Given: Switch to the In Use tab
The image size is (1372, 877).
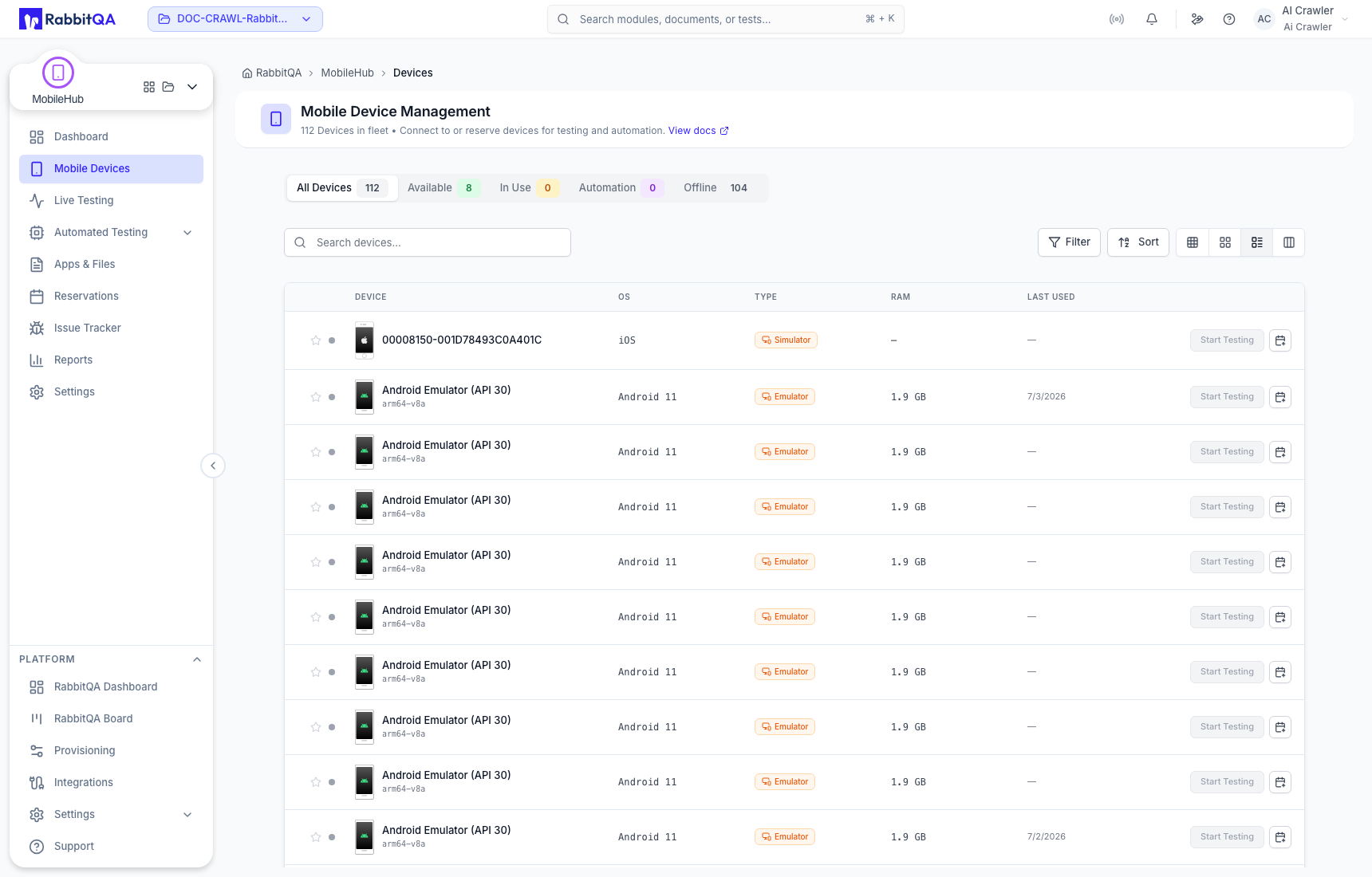Looking at the screenshot, I should 528,188.
